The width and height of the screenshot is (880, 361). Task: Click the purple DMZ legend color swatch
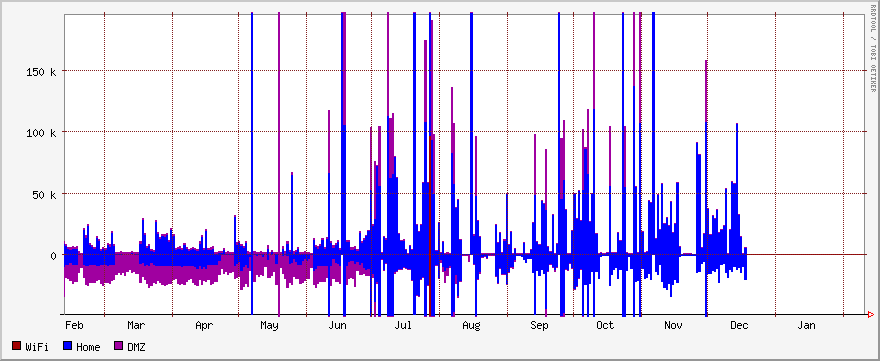coord(118,347)
